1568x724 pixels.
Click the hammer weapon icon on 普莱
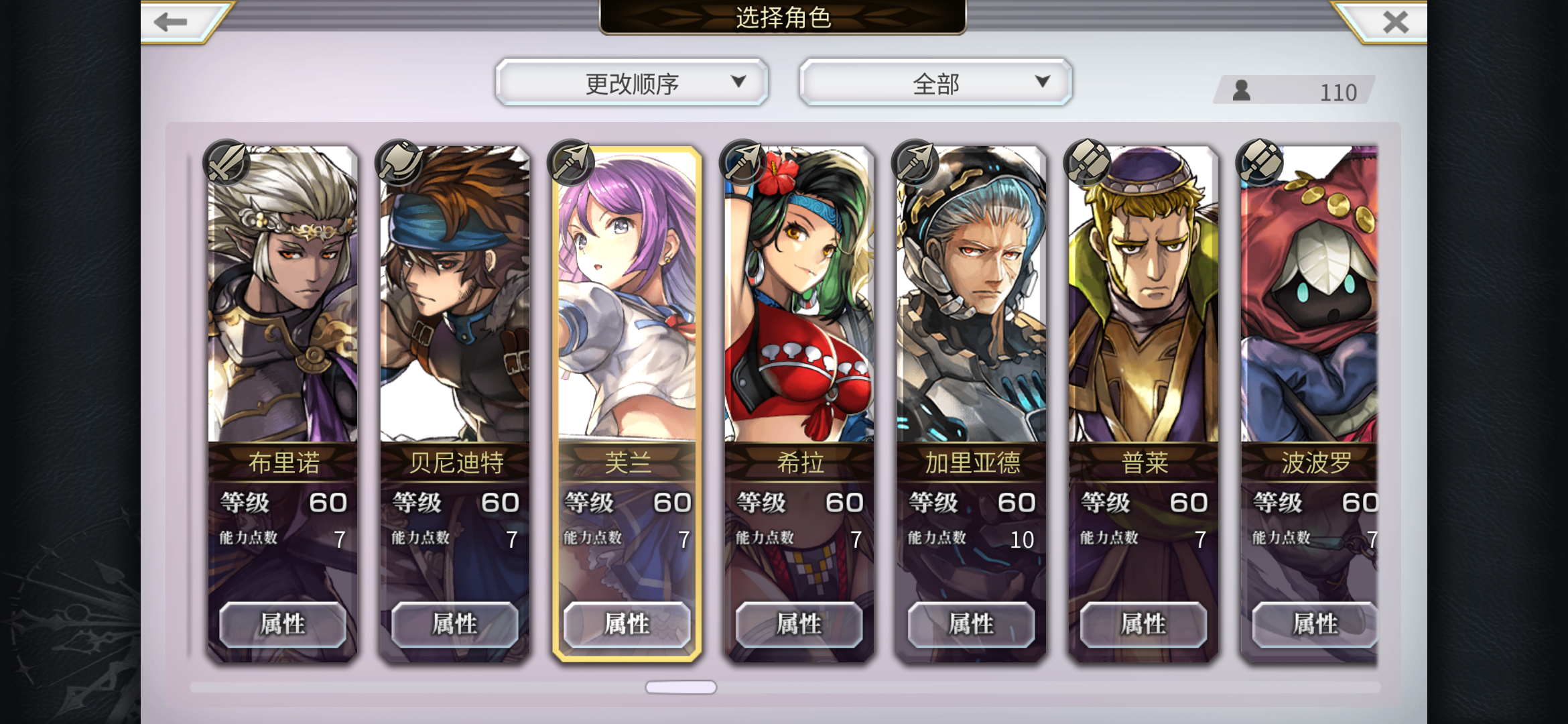tap(1088, 162)
